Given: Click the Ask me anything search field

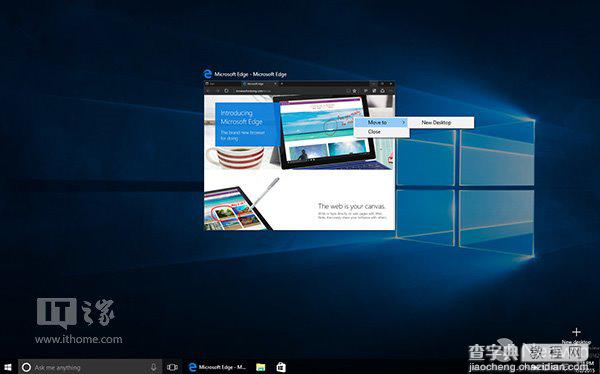Looking at the screenshot, I should click(90, 367).
